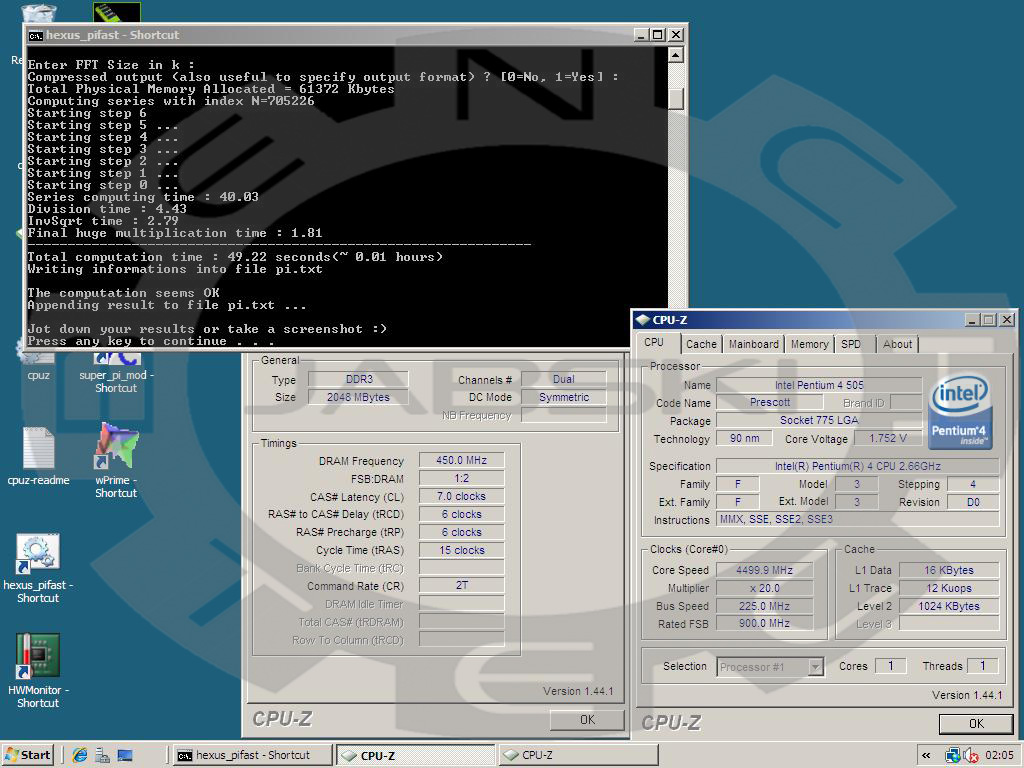
Task: Click the memory Type value DDR3
Action: pos(359,379)
